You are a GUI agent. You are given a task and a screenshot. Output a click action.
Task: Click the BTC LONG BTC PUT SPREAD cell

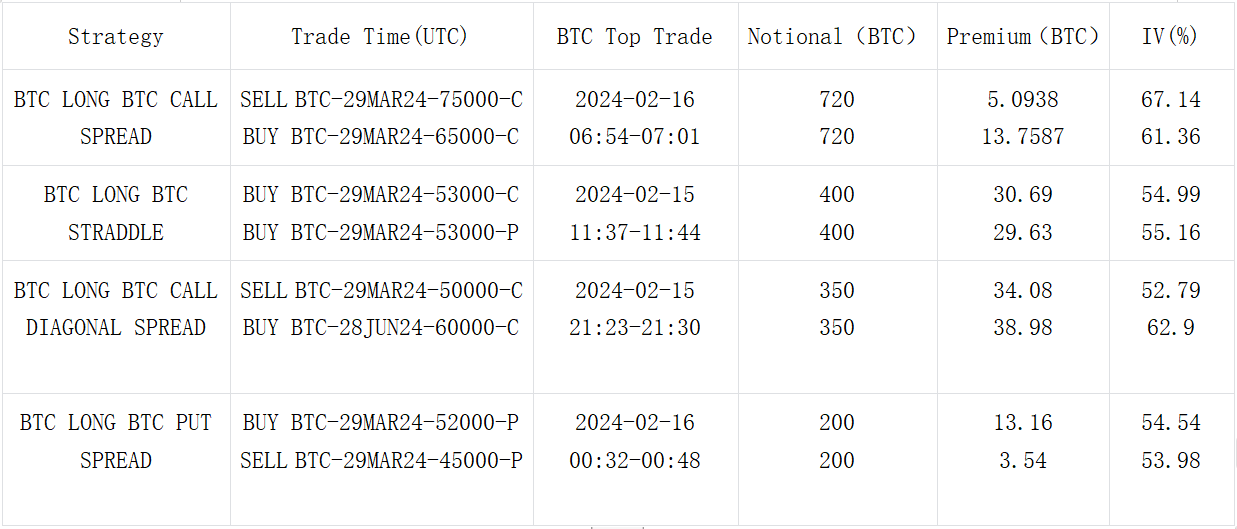pos(115,441)
